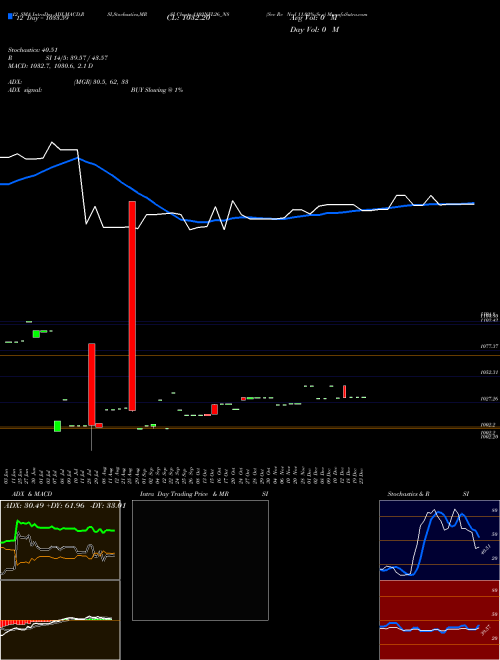The image size is (500, 660).
Task: Click the 'Stochastics: 49.51' readout
Action: tap(33, 50)
